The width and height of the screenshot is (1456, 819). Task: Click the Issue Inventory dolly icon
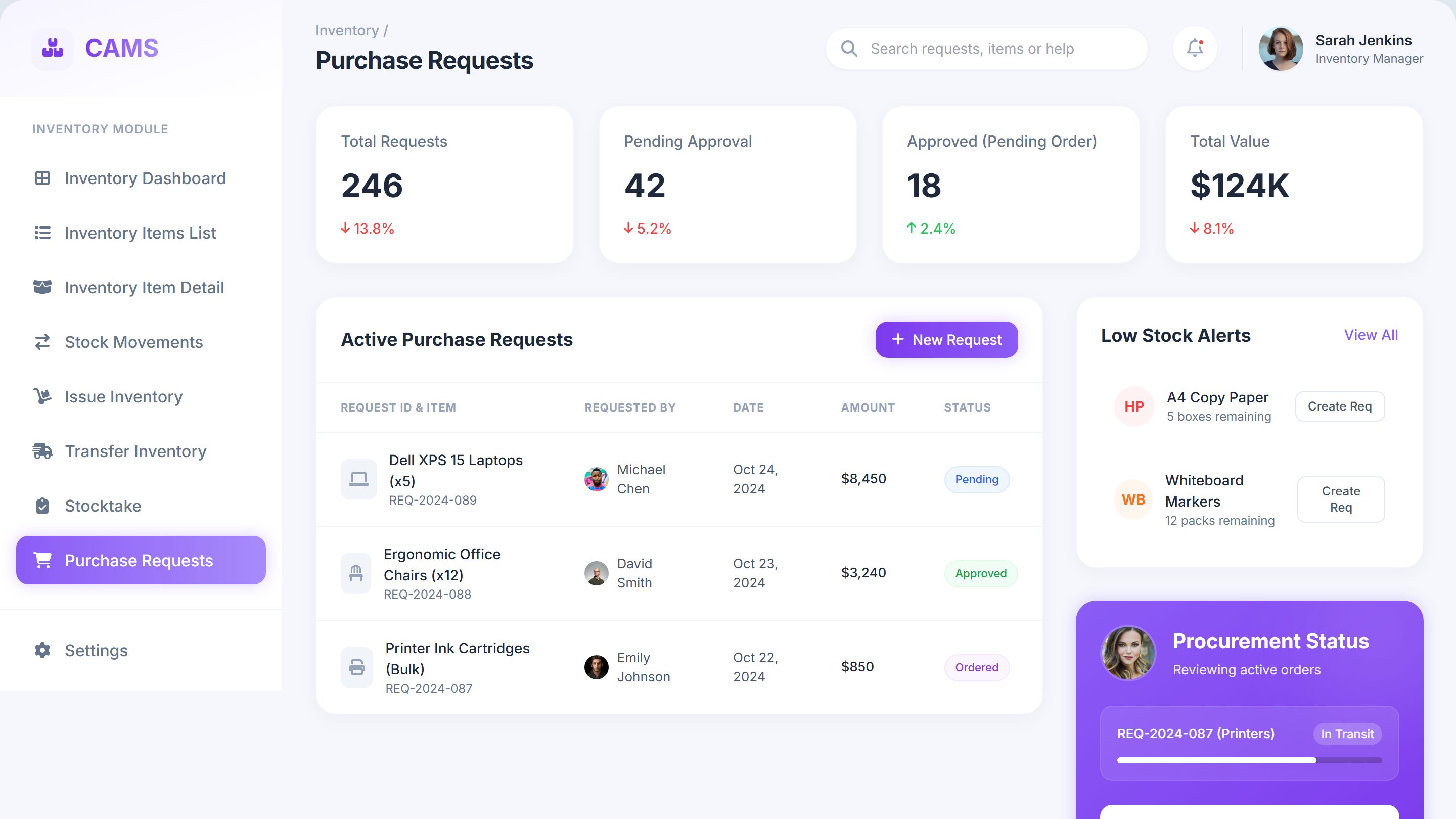coord(42,396)
